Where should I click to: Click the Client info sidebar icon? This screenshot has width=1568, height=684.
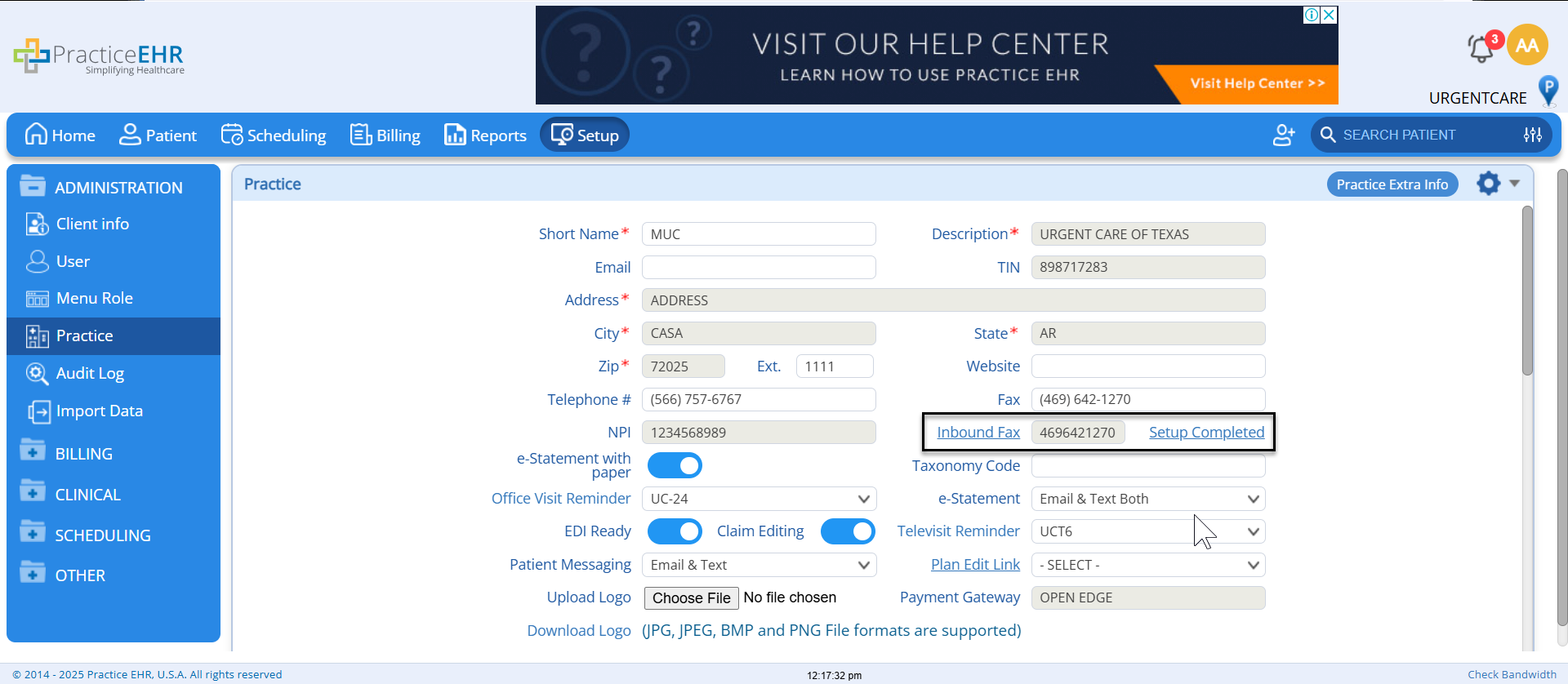38,224
